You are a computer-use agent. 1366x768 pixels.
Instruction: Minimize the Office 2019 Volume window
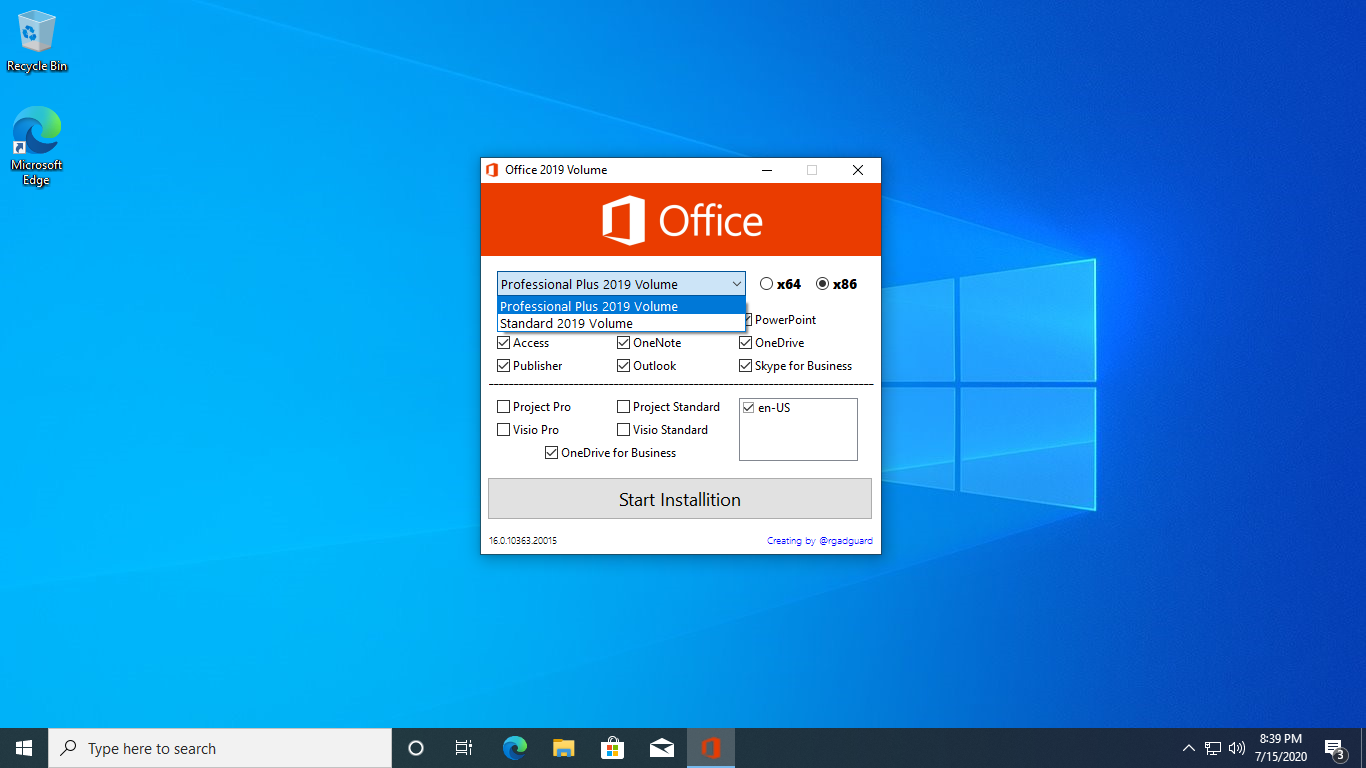coord(766,170)
